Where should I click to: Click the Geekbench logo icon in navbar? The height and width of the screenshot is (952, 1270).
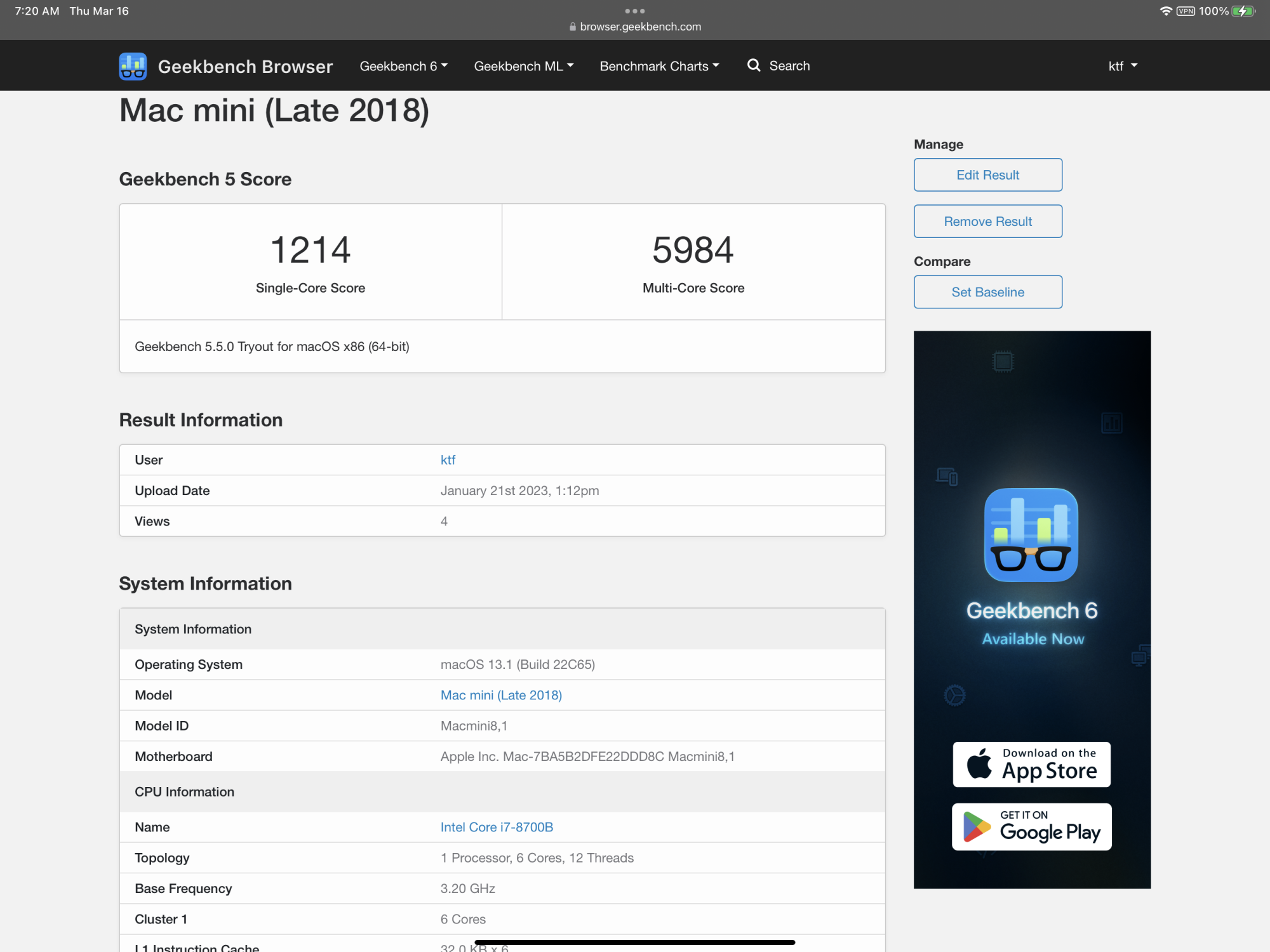[133, 66]
